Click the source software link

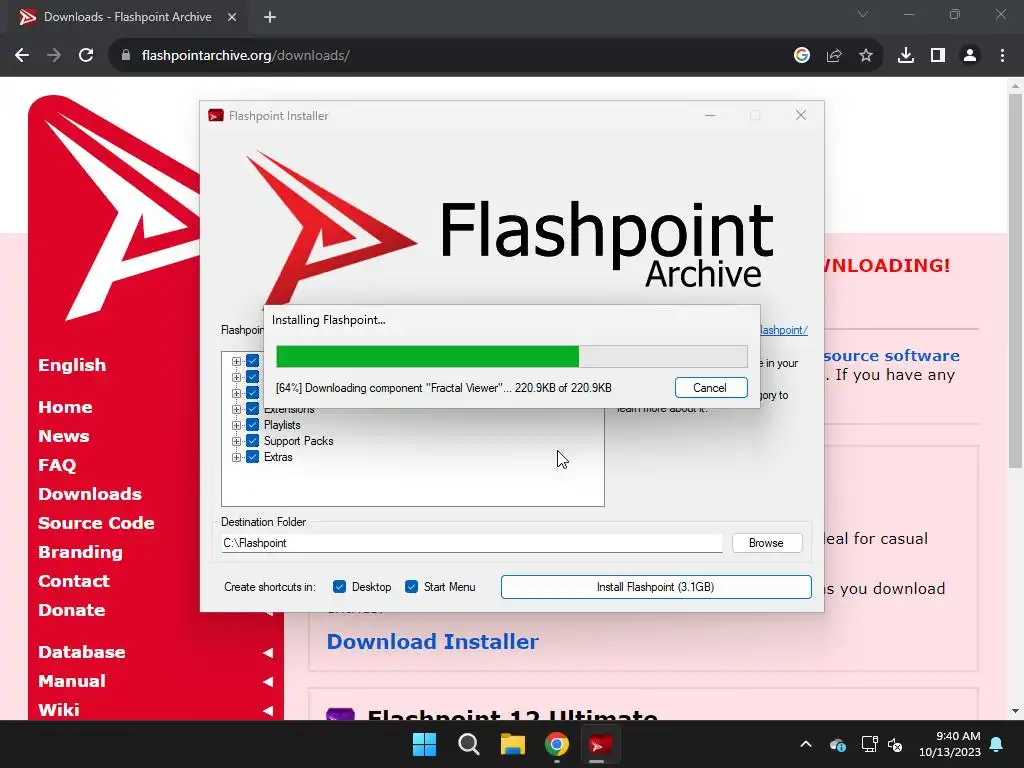tap(891, 356)
